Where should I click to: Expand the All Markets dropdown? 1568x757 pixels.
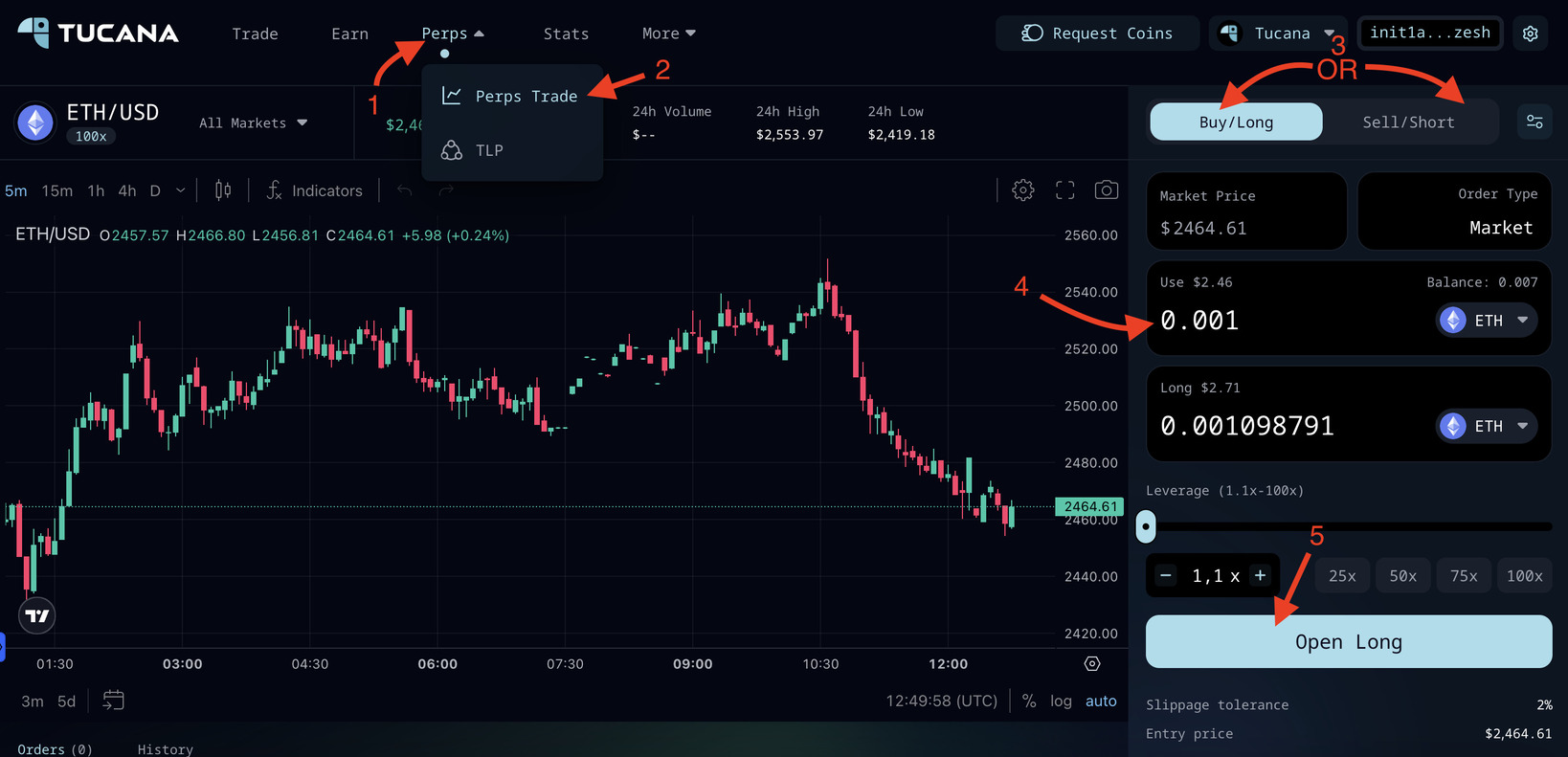(x=253, y=122)
